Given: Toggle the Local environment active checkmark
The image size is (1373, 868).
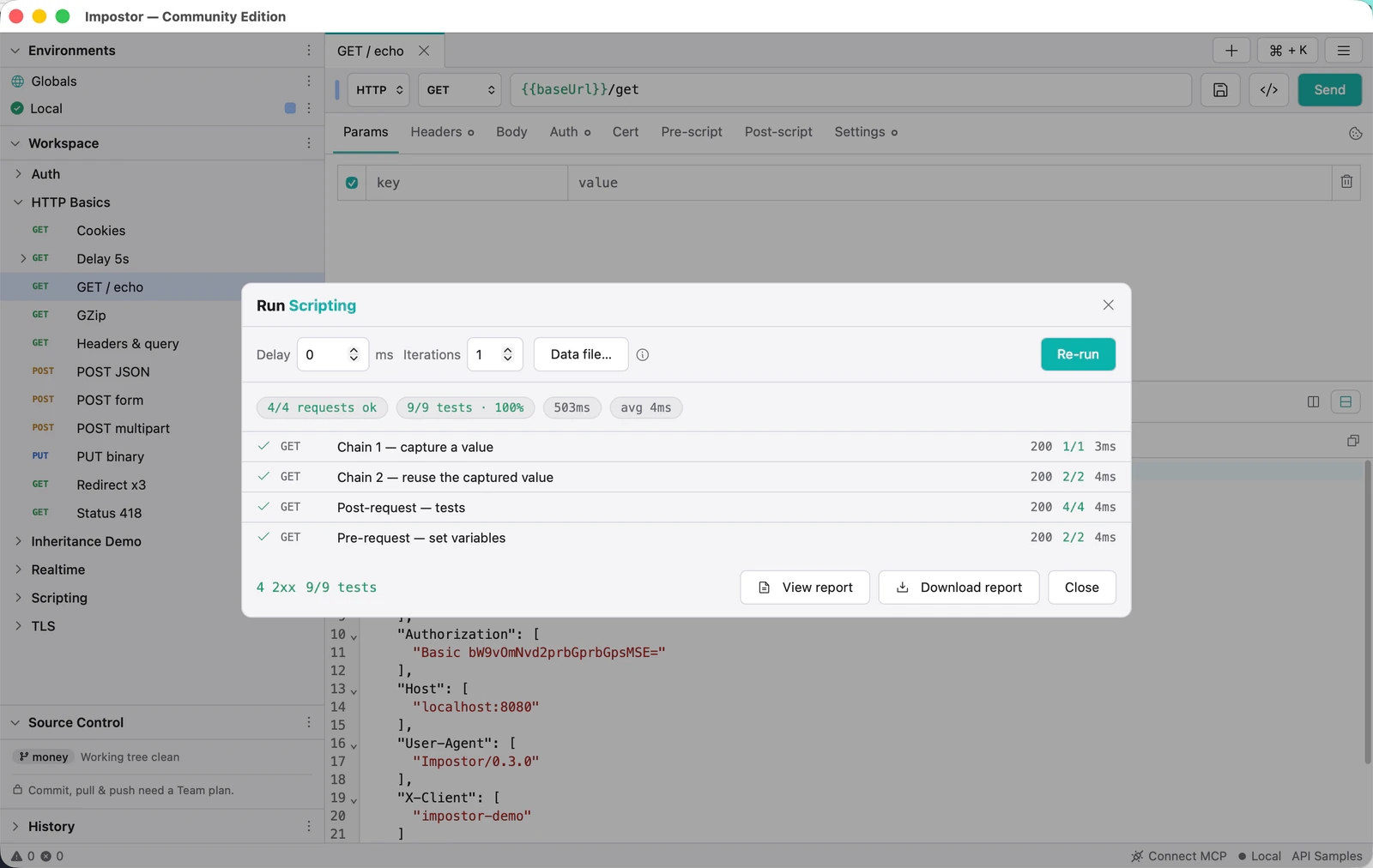Looking at the screenshot, I should pyautogui.click(x=17, y=108).
